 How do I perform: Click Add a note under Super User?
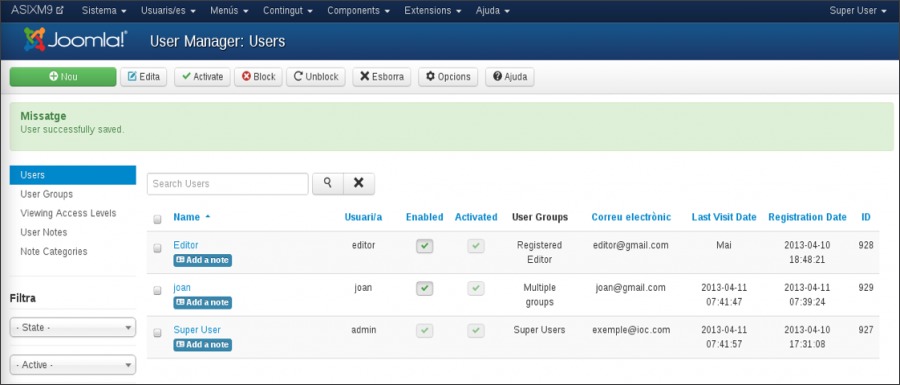tap(203, 345)
